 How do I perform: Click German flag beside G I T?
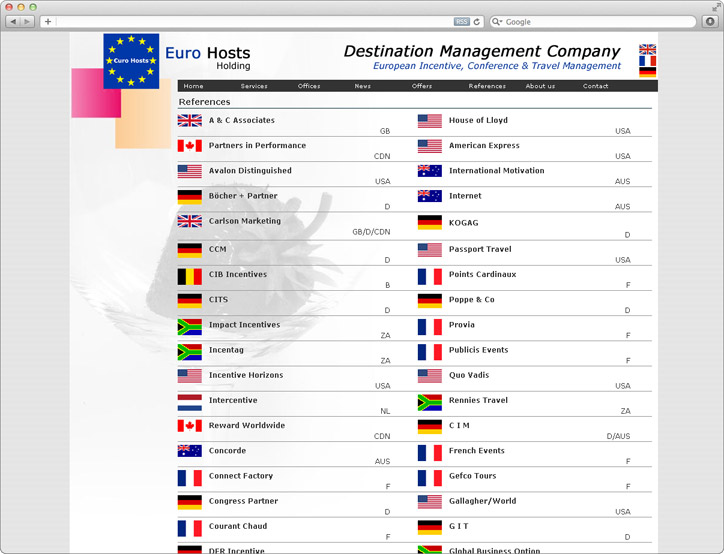tap(430, 527)
